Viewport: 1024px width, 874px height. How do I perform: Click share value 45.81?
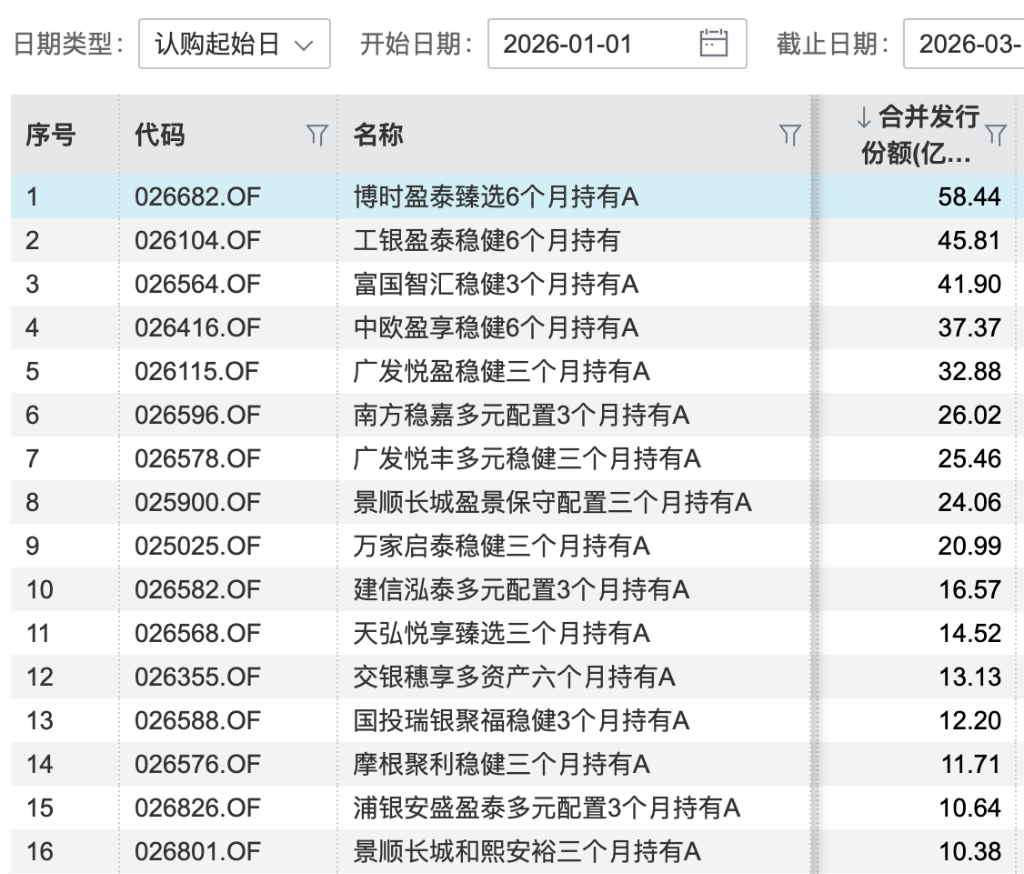(969, 240)
